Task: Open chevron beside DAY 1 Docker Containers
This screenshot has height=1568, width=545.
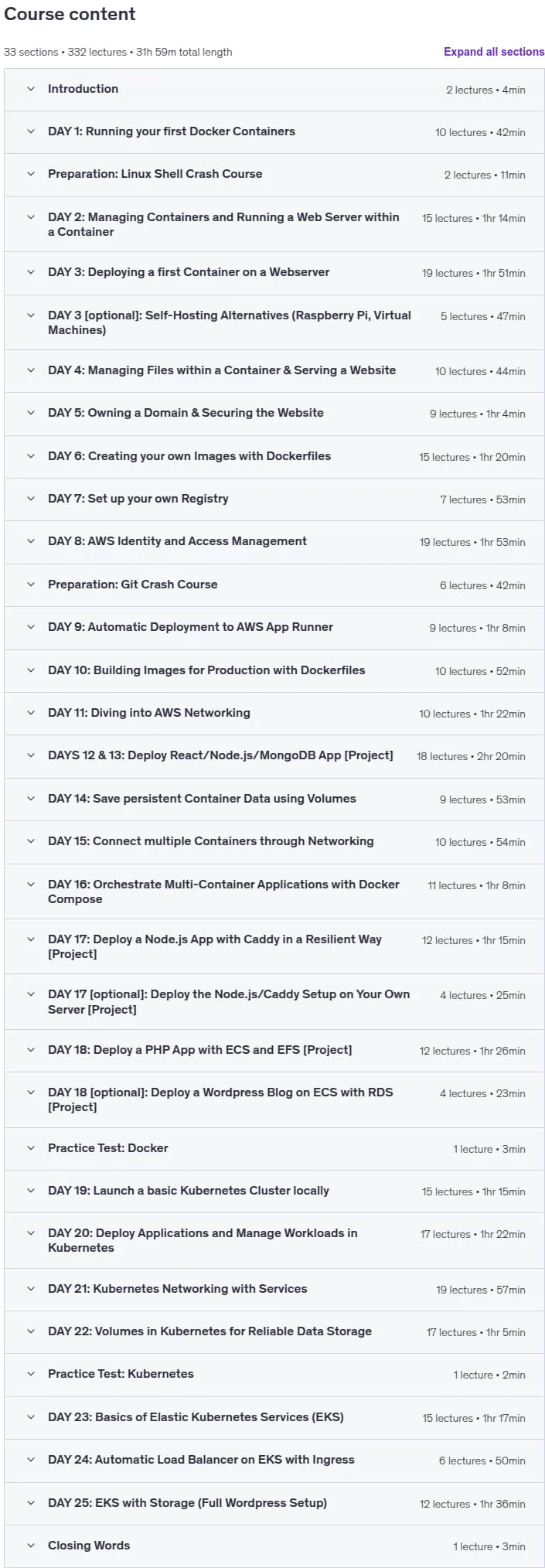Action: coord(31,131)
